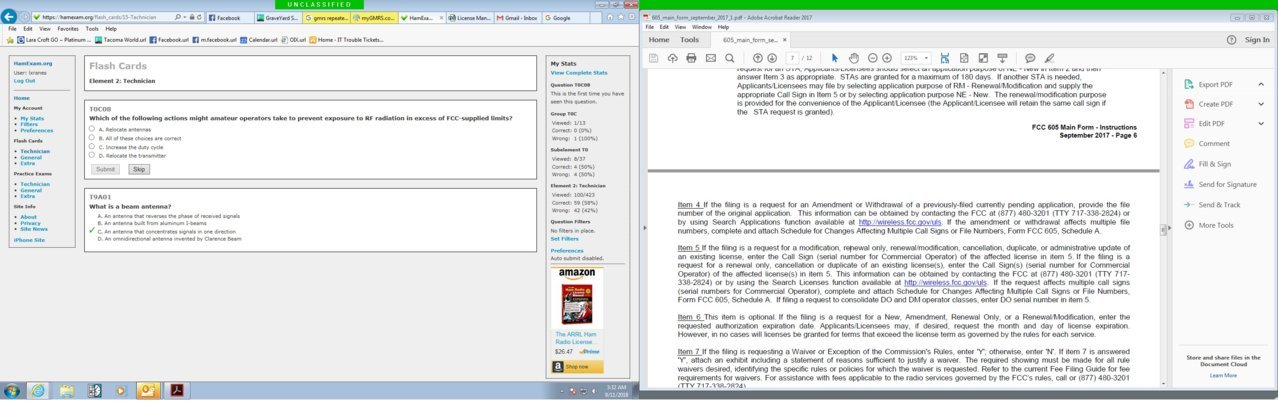Open the Acrobat help question mark icon
This screenshot has width=1278, height=403.
click(1231, 40)
